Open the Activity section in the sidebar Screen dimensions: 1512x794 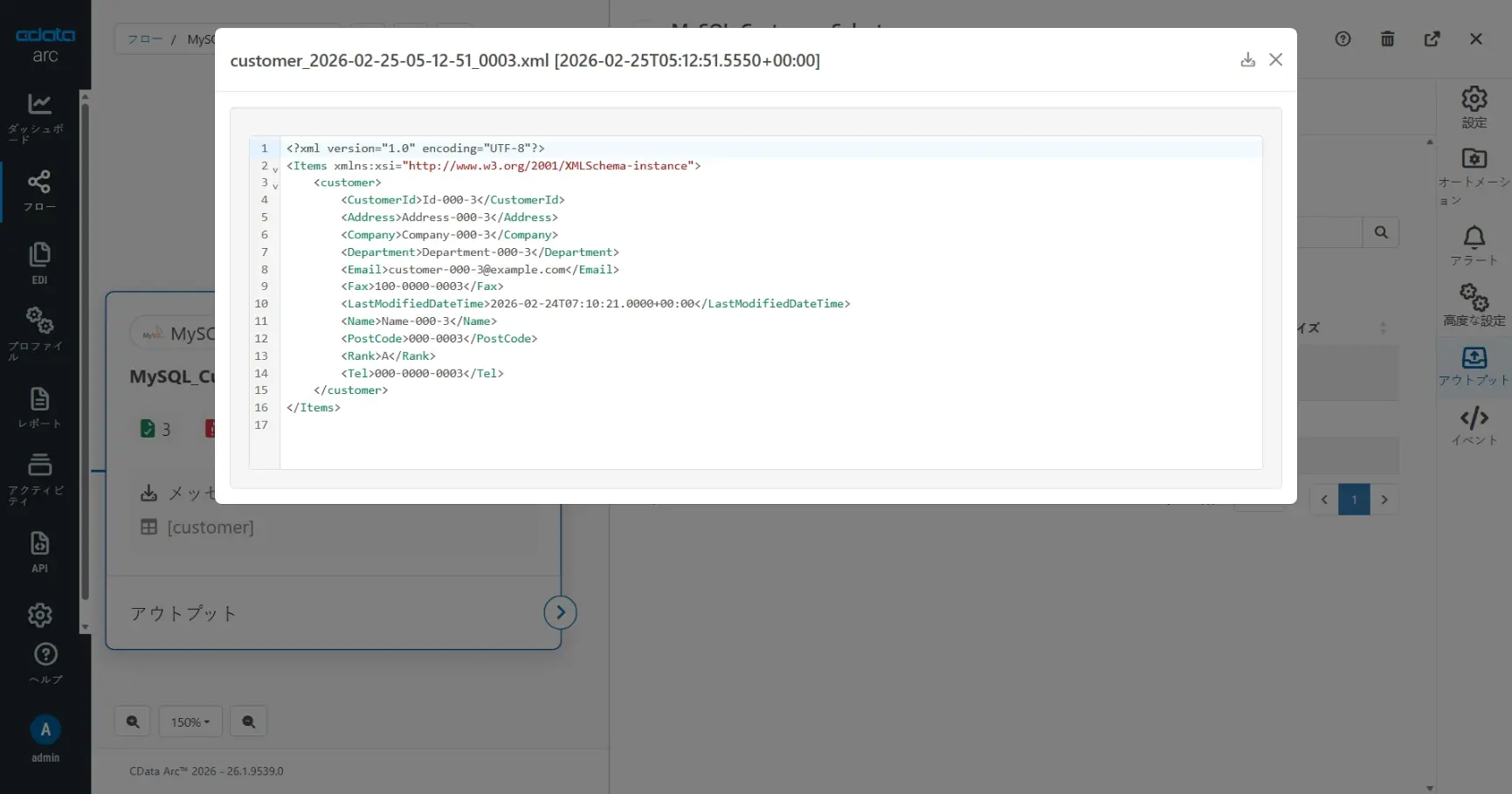(x=39, y=479)
